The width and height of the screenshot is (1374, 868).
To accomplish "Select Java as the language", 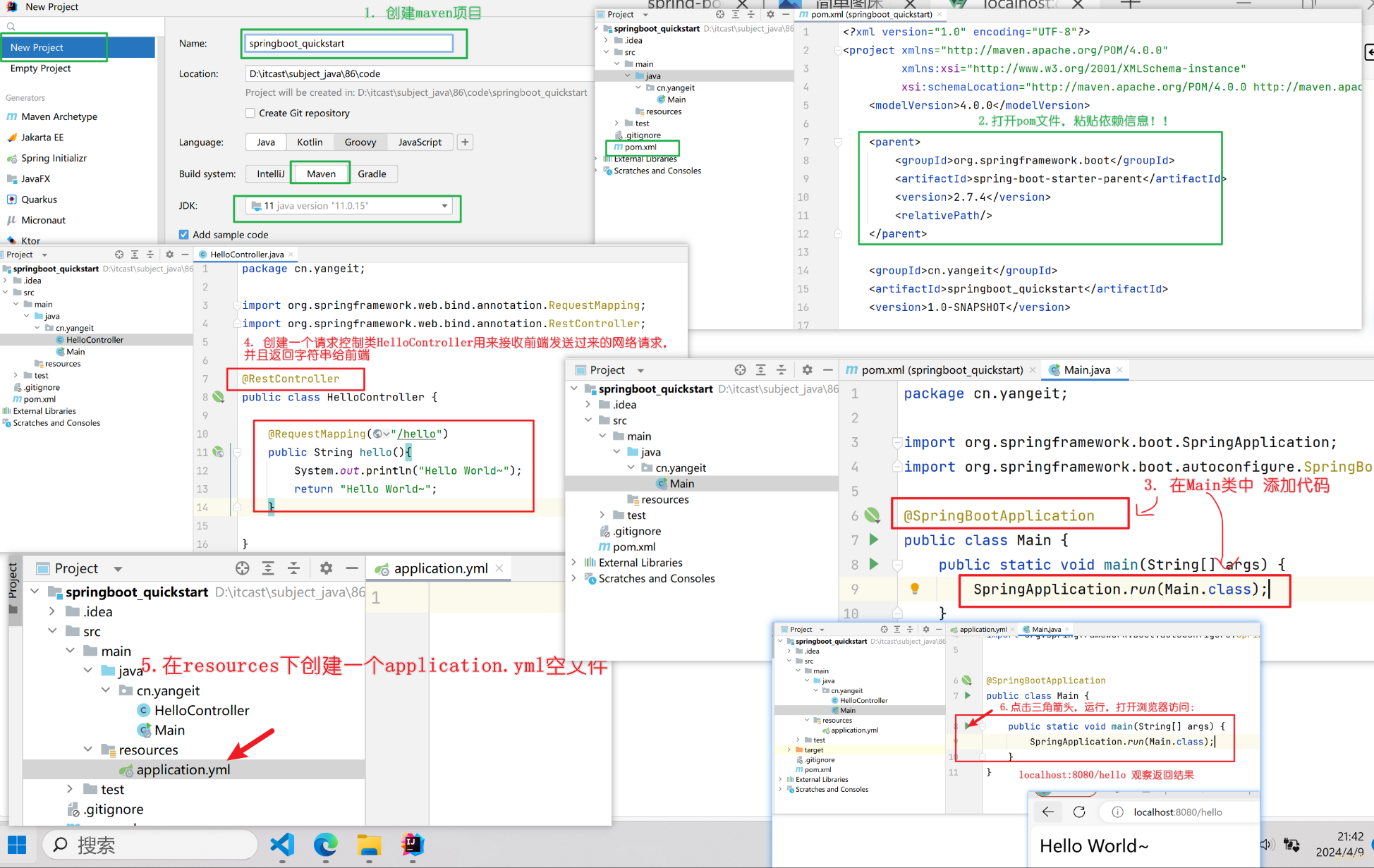I will coord(266,142).
